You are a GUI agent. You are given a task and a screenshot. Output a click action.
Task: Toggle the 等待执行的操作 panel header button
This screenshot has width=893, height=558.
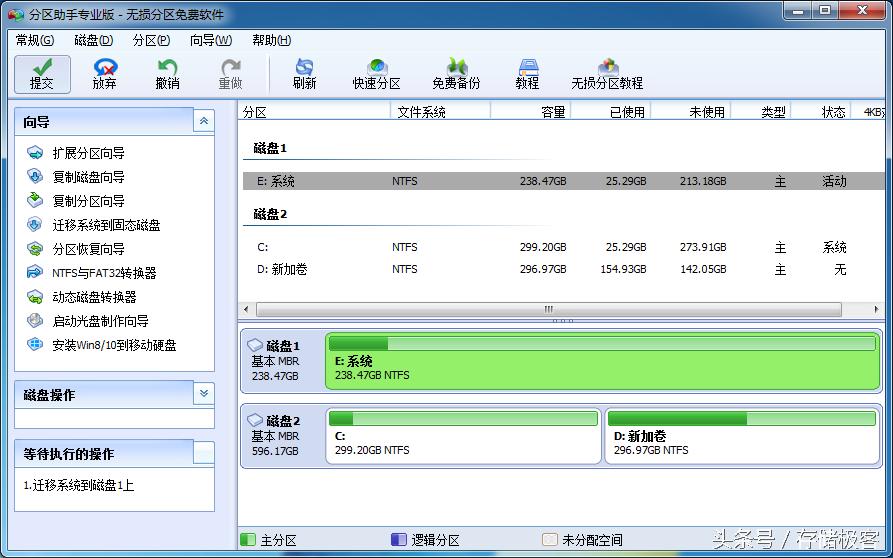tap(204, 453)
